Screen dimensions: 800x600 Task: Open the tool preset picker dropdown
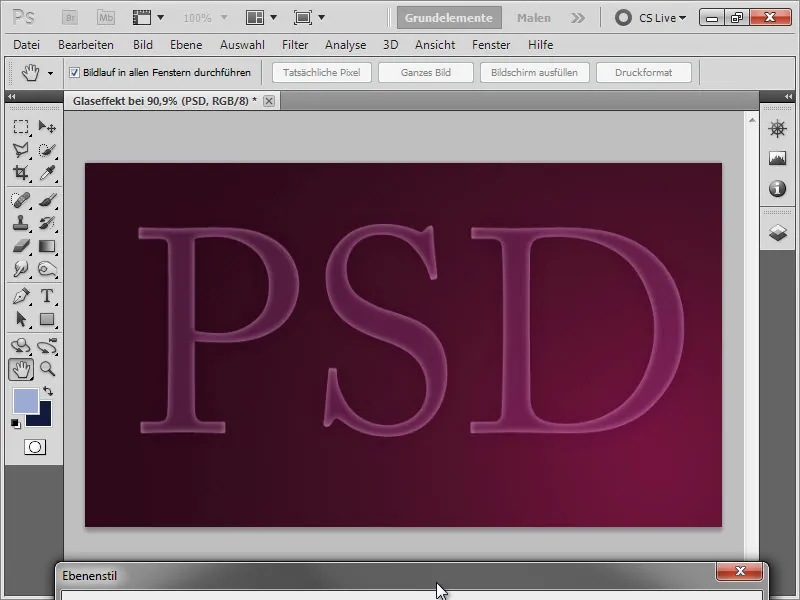pyautogui.click(x=51, y=73)
